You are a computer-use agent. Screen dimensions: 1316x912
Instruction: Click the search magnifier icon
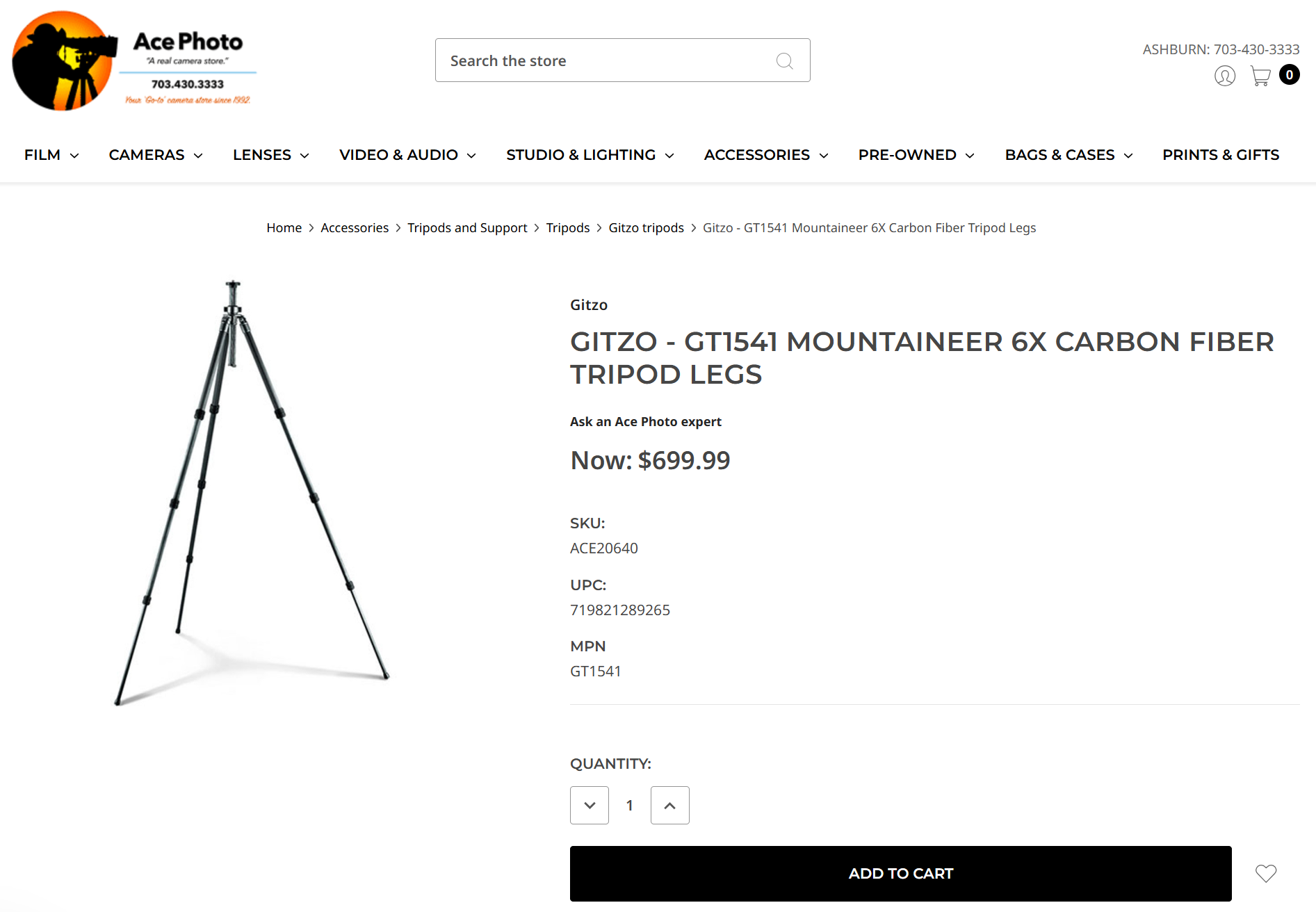[784, 61]
